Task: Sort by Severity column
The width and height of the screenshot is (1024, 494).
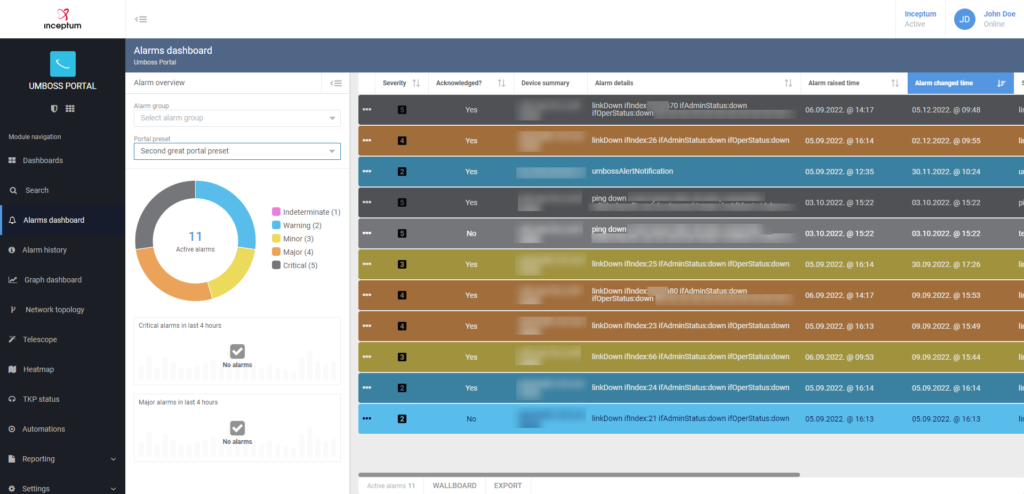Action: (416, 83)
